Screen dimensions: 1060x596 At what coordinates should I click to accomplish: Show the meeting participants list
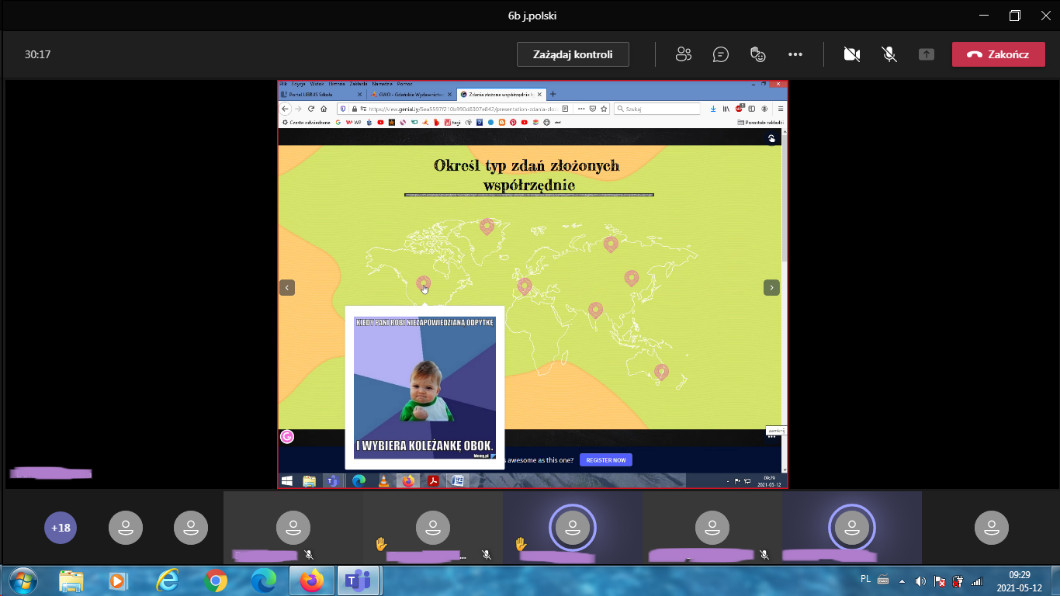click(x=684, y=54)
